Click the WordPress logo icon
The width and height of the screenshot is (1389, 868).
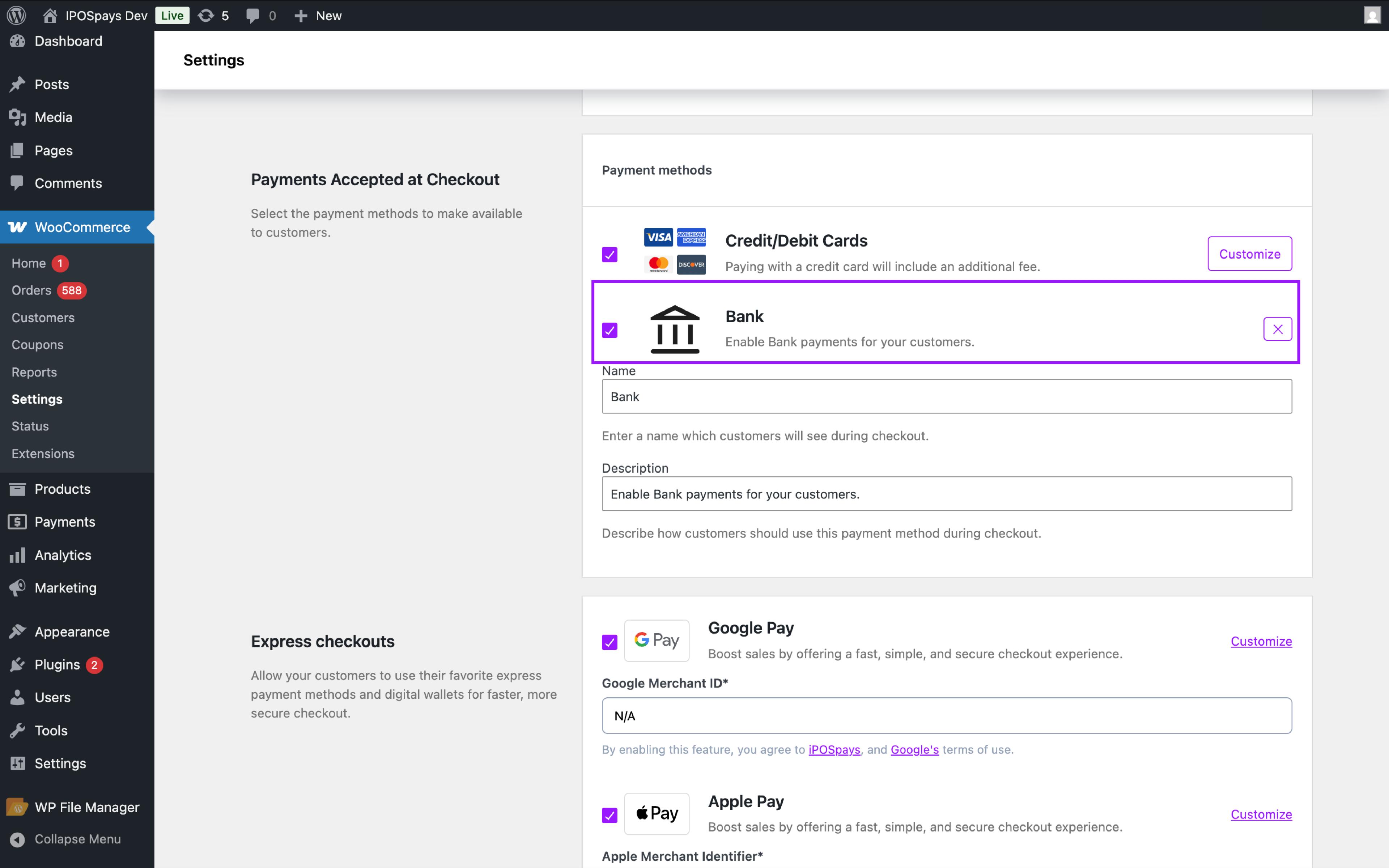click(17, 16)
